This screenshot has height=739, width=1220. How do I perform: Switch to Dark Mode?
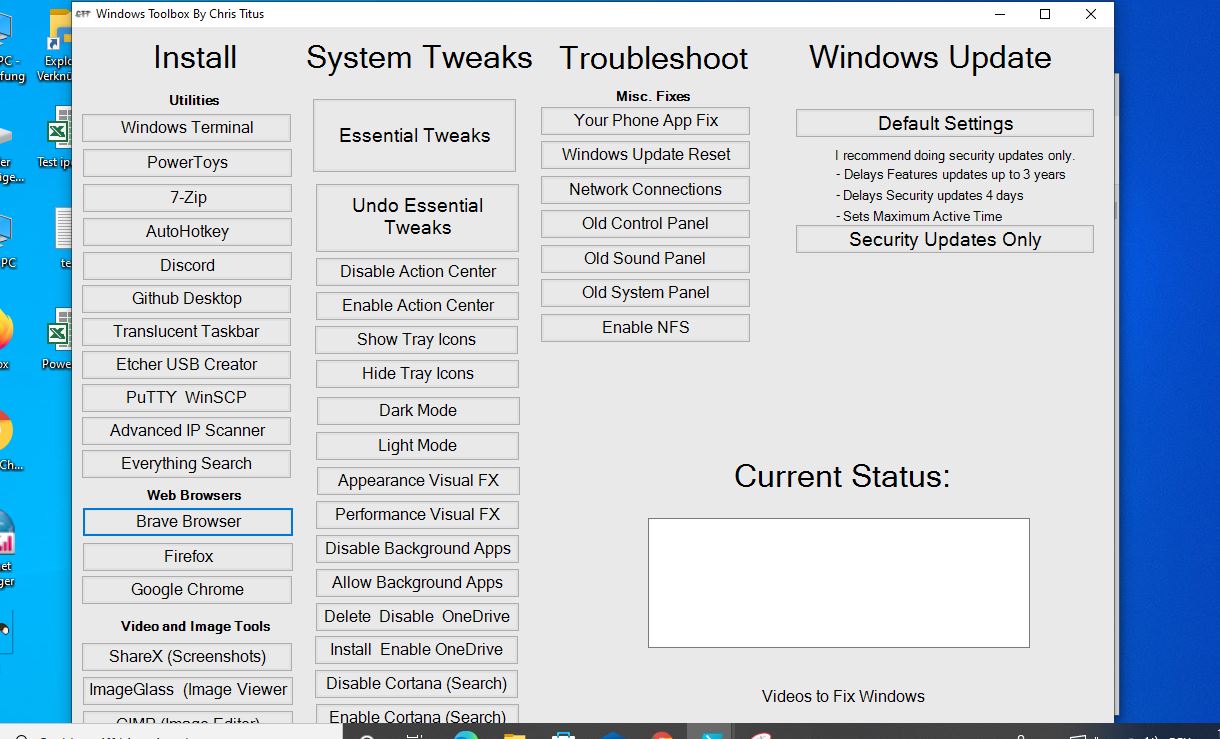[418, 411]
